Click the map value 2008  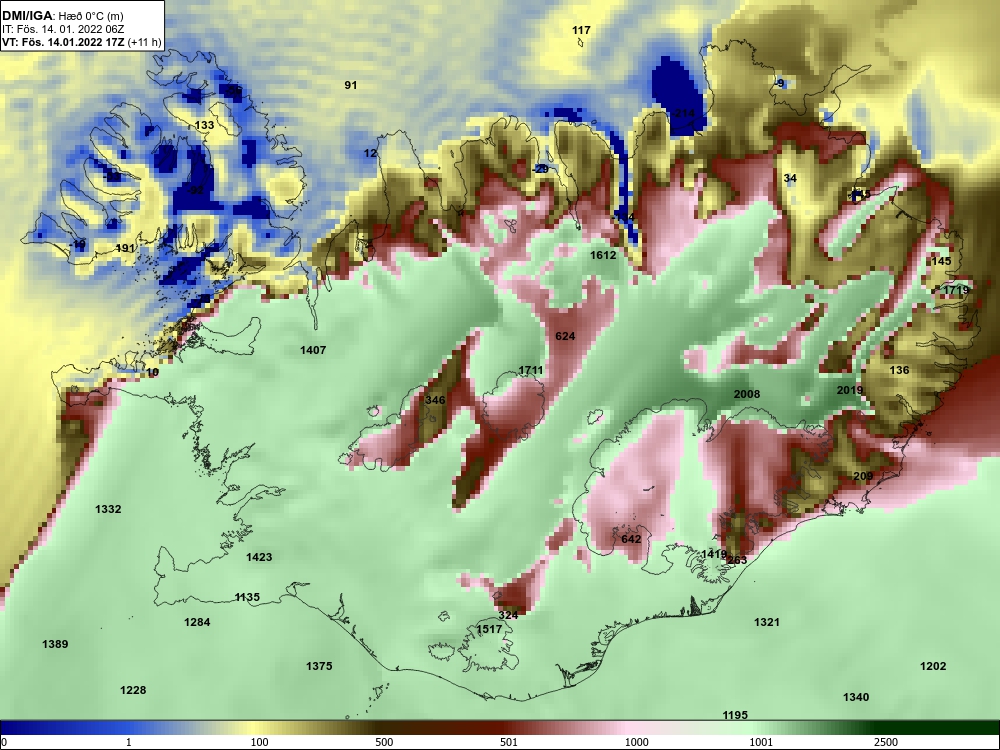[x=747, y=394]
